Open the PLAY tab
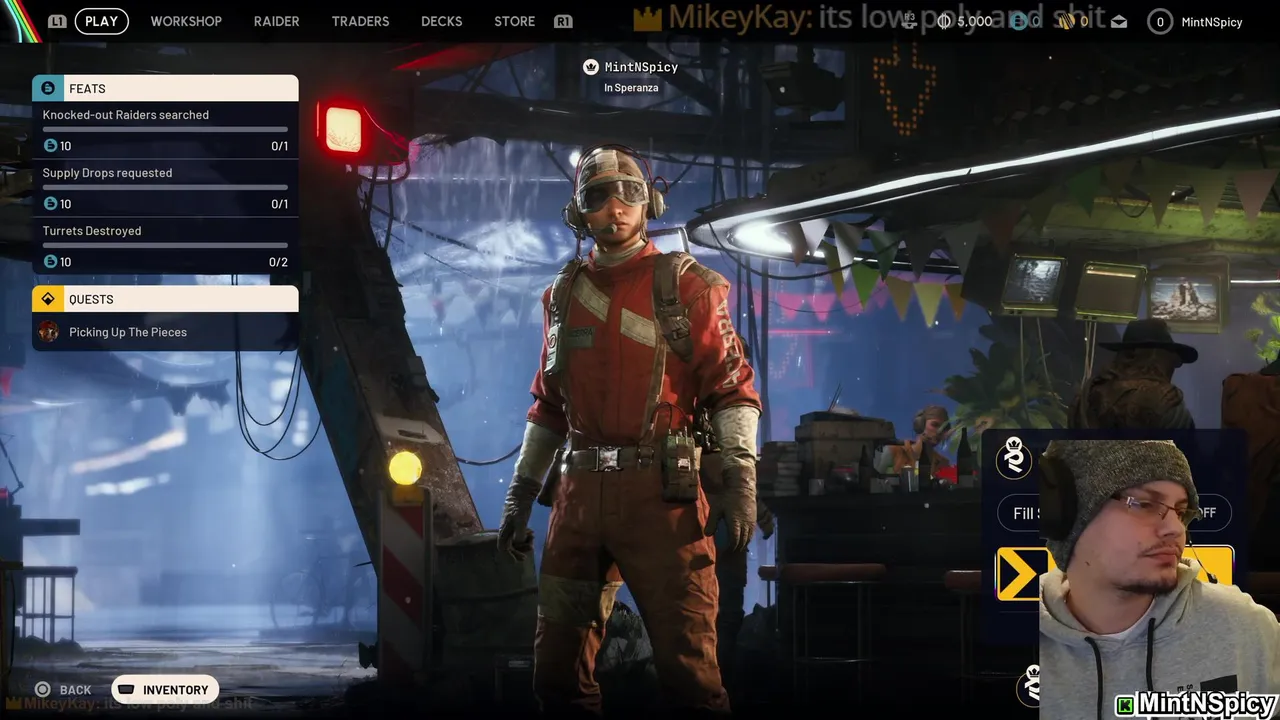 101,21
